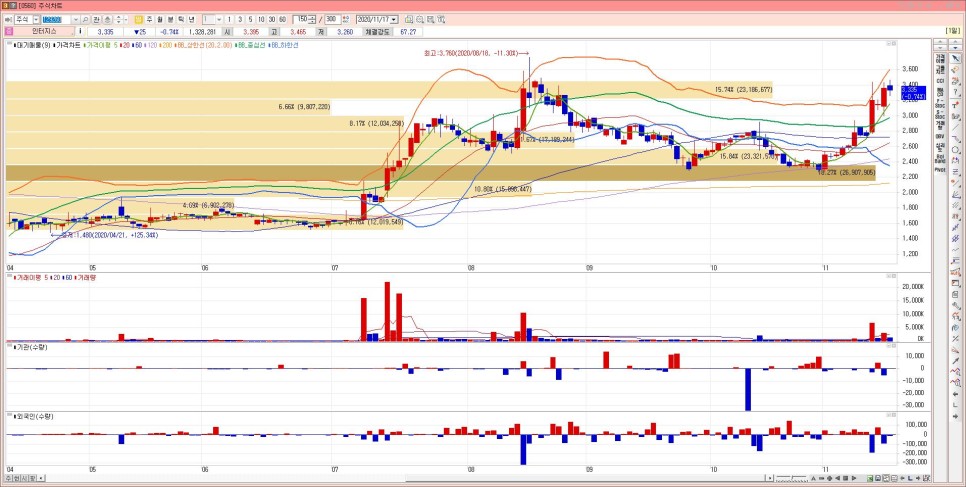This screenshot has width=966, height=487.
Task: Open the Bol Band indicator shortcut
Action: [x=940, y=159]
